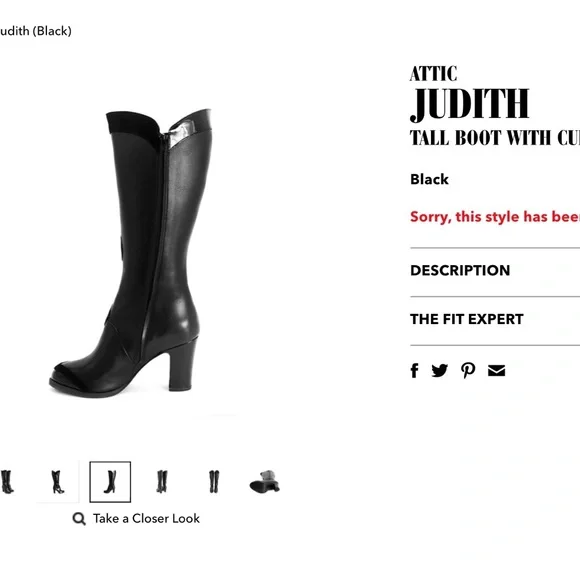This screenshot has width=580, height=580.
Task: Click the Black color label
Action: click(429, 179)
